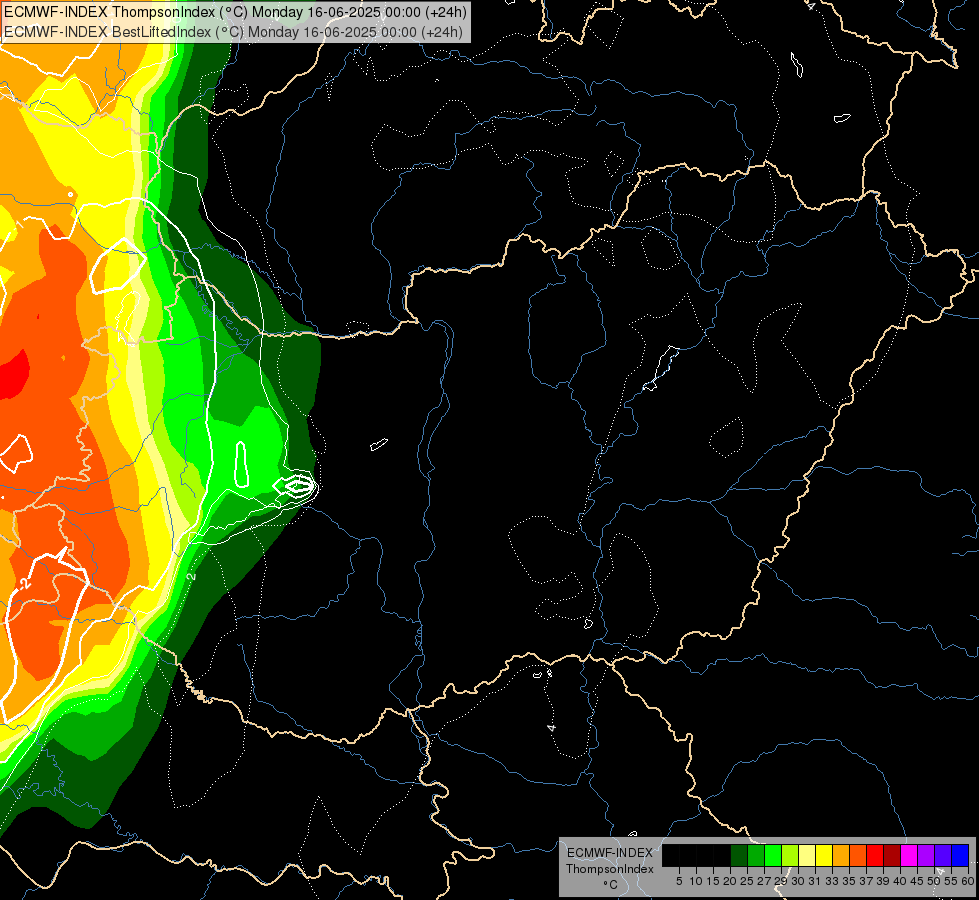Click the ECMWF-INDEX label in the legend
979x900 pixels.
[610, 853]
